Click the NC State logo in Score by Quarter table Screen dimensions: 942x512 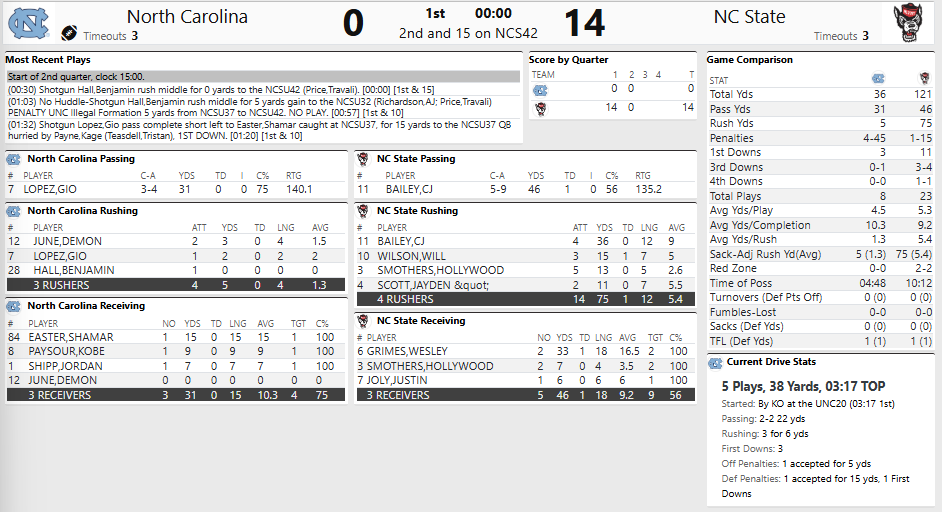click(540, 108)
